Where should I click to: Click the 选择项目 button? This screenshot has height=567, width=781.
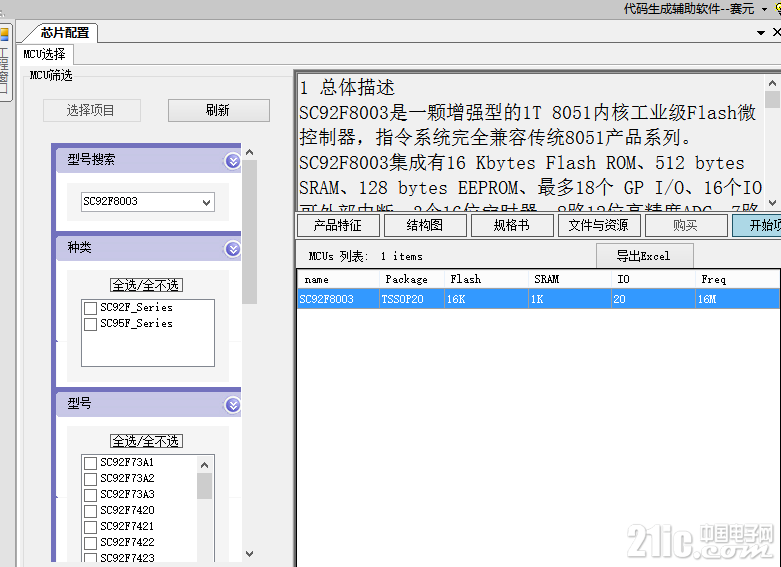[92, 110]
